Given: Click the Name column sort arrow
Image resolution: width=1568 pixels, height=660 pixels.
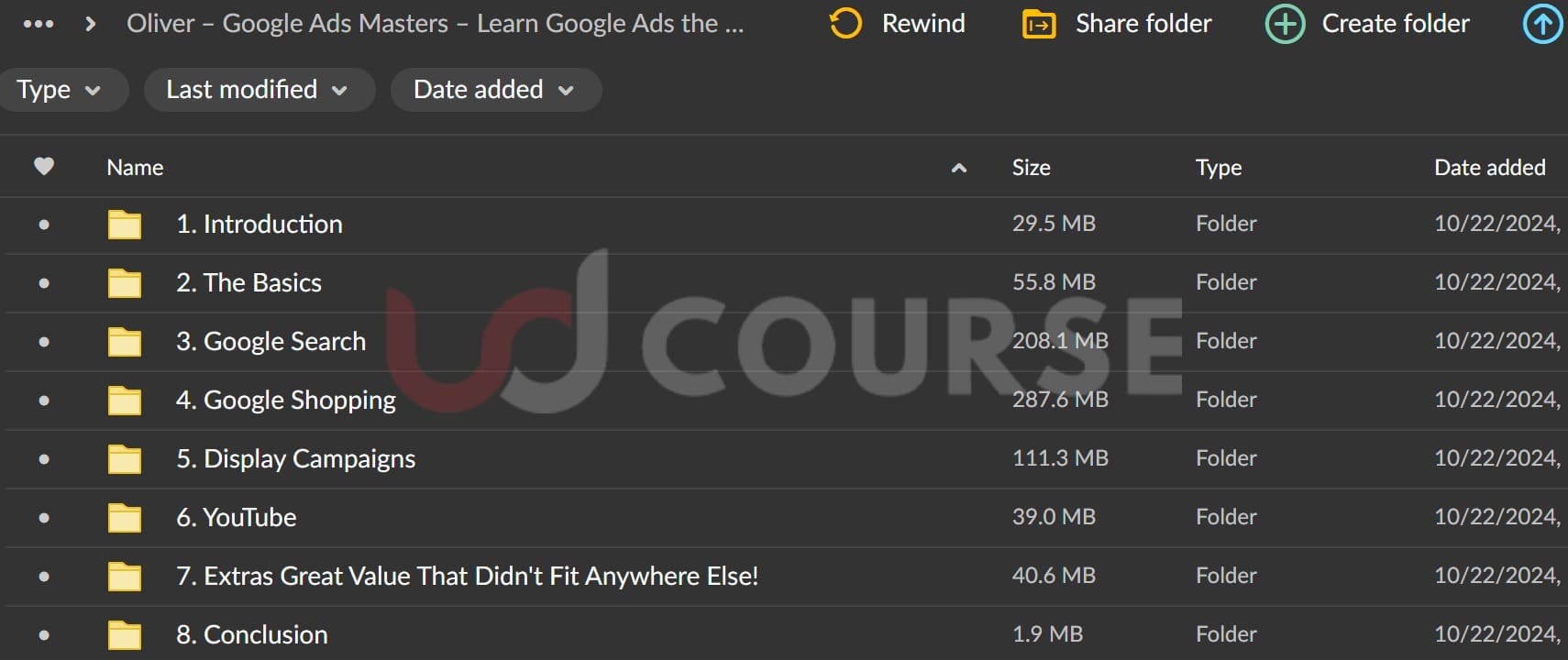Looking at the screenshot, I should click(x=959, y=168).
